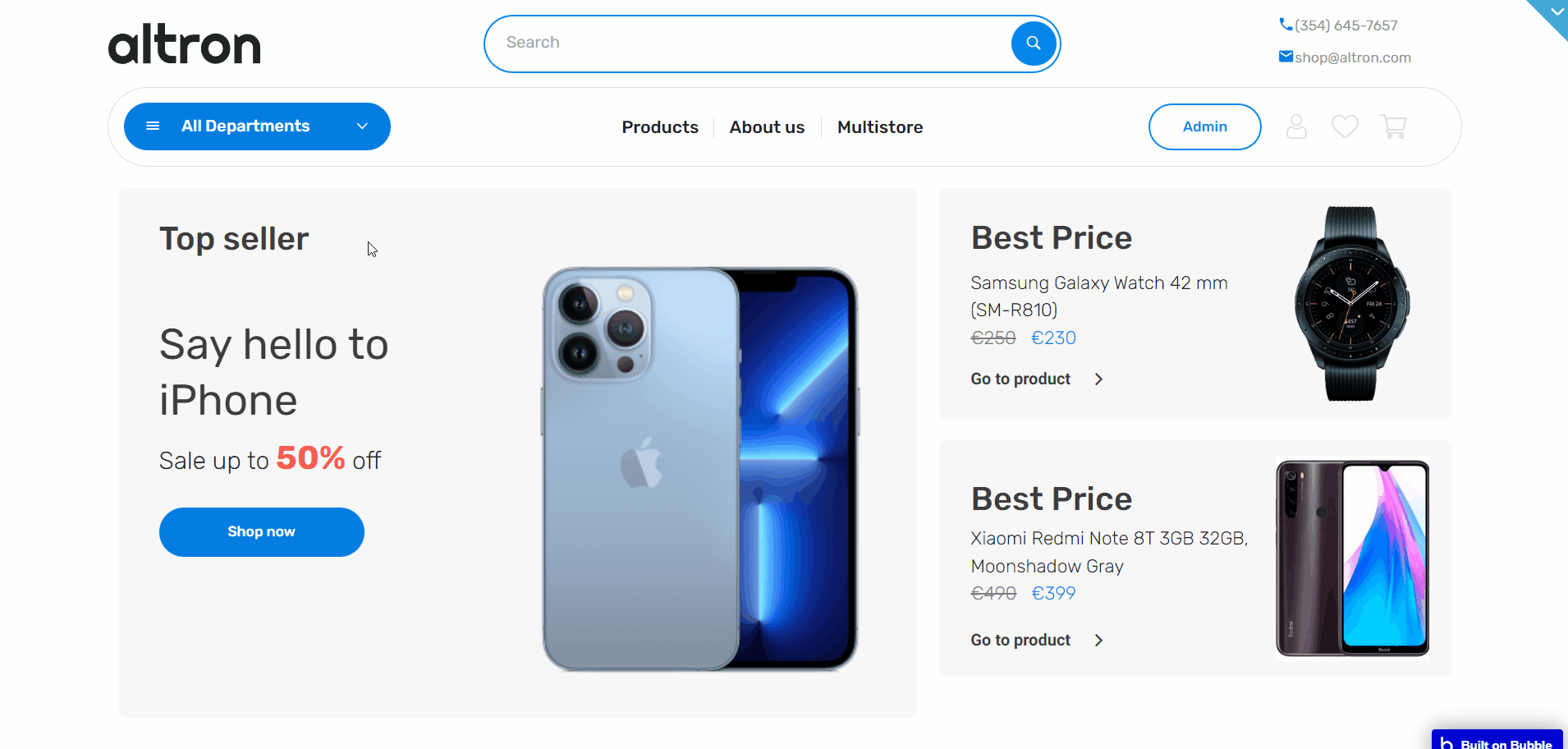Image resolution: width=1568 pixels, height=749 pixels.
Task: Click the shop@altron.com email link
Action: click(1353, 57)
